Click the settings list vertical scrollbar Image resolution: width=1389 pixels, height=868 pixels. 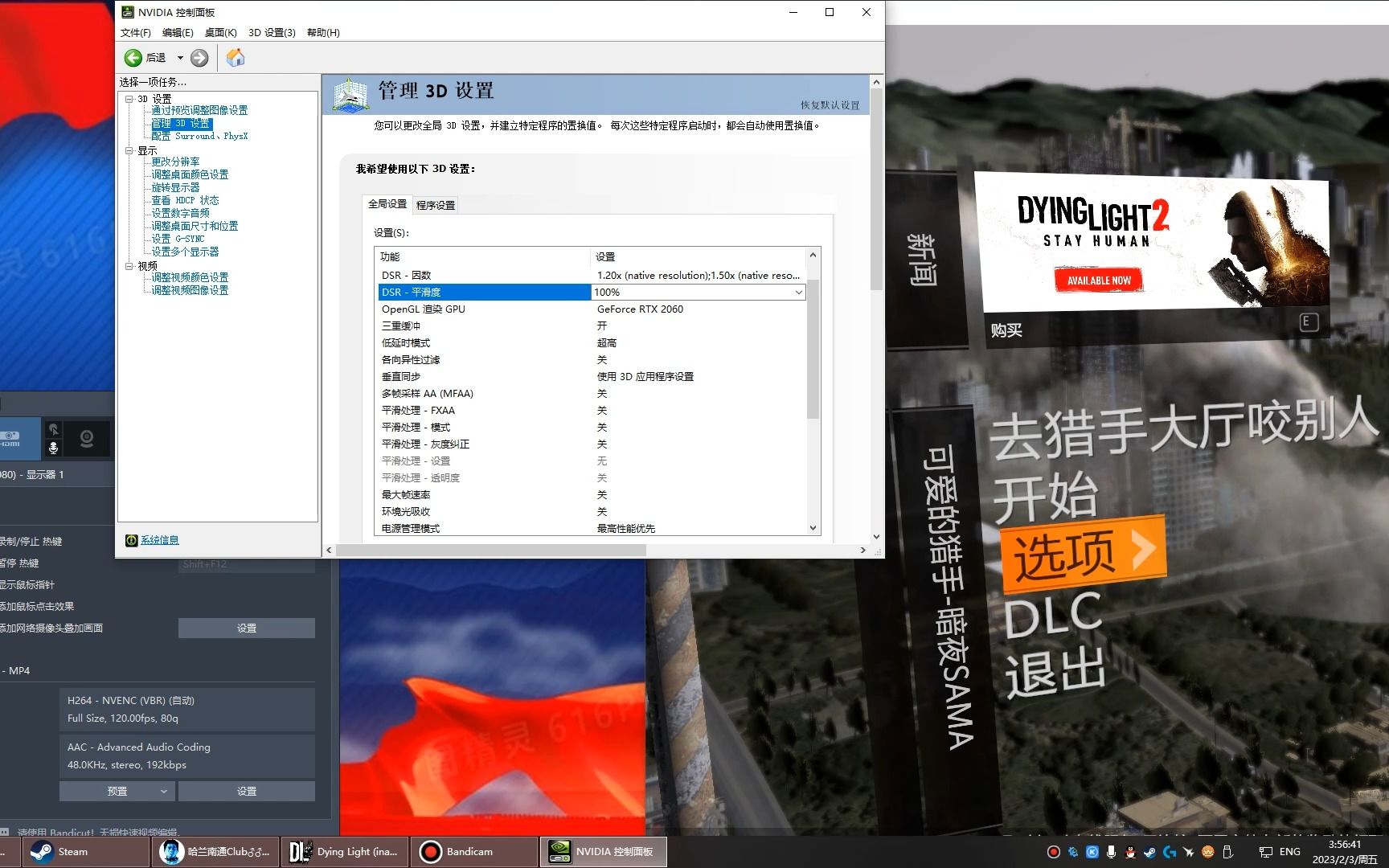coord(813,349)
